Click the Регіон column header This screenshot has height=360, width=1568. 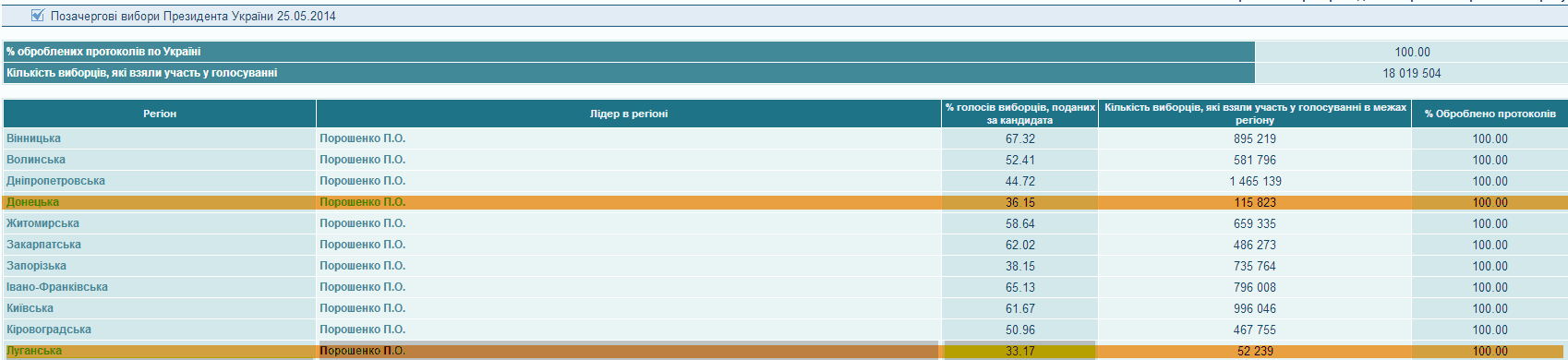(160, 114)
